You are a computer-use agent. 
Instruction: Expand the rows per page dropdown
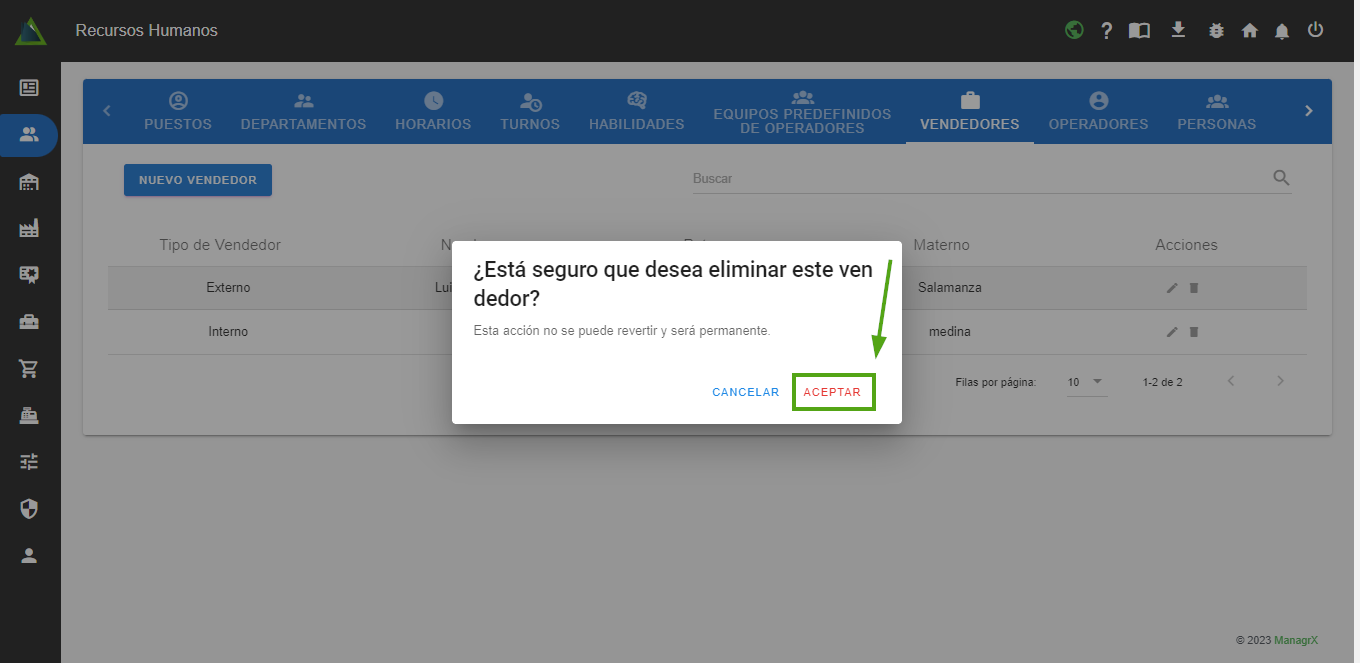point(1086,382)
